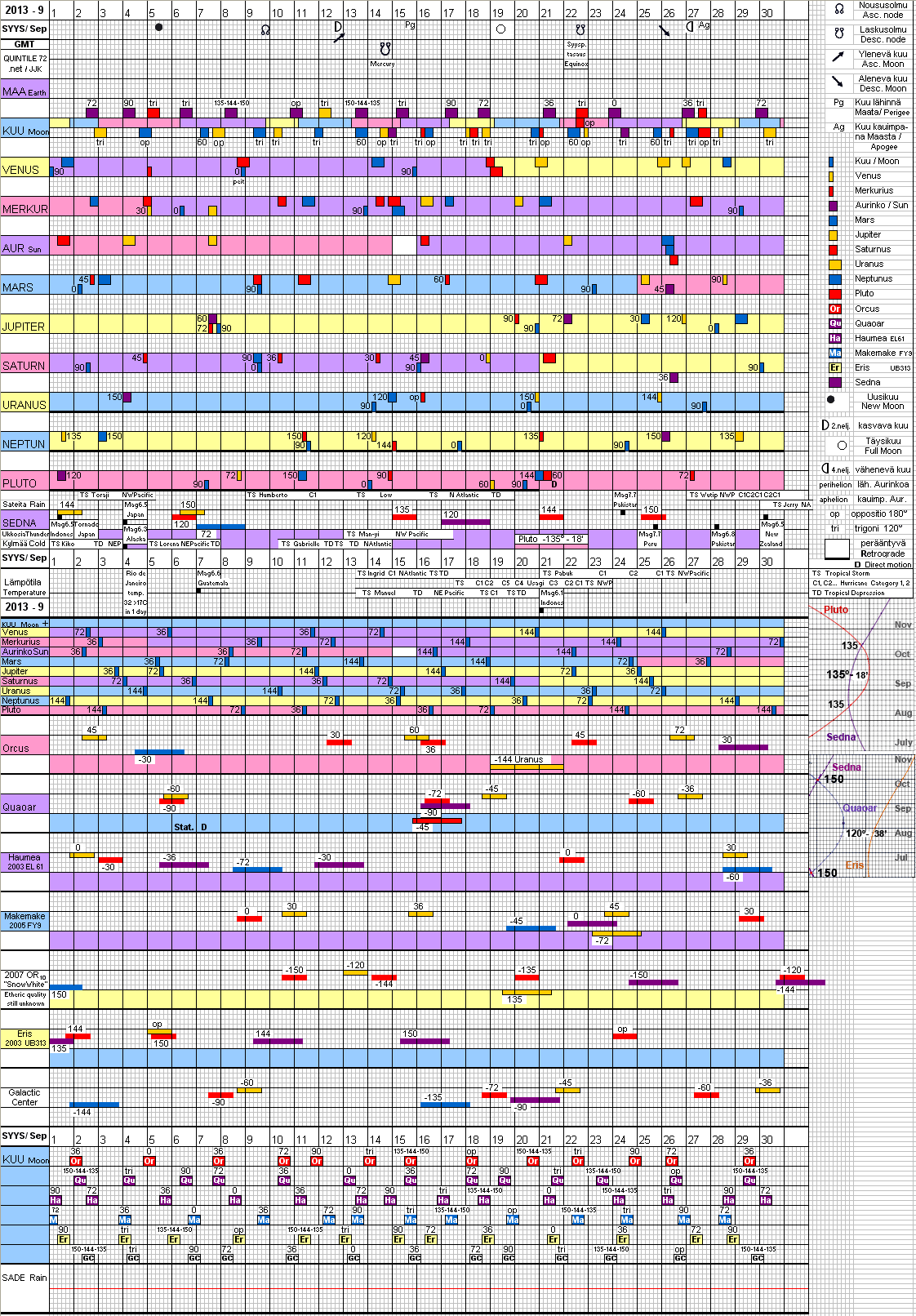Click the Desc. node symbol in the legend
Screen dimensions: 916x1316
coord(838,33)
